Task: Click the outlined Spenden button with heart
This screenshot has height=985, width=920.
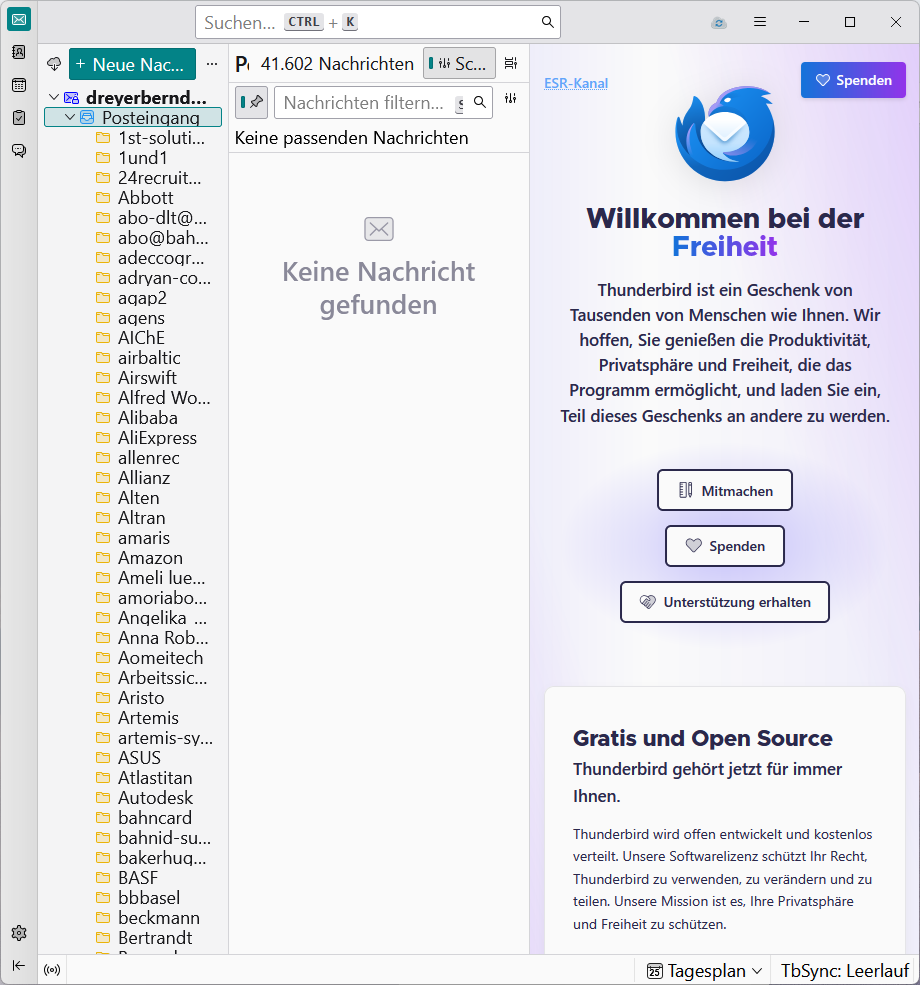Action: pyautogui.click(x=725, y=546)
